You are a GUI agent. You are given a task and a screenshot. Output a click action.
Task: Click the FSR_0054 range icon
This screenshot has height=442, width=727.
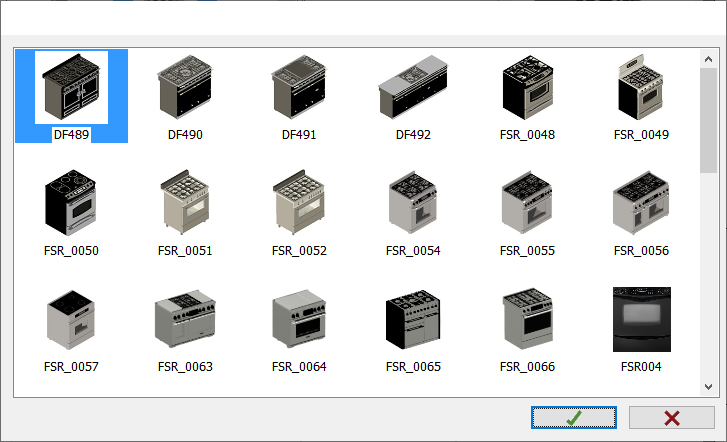click(x=413, y=204)
